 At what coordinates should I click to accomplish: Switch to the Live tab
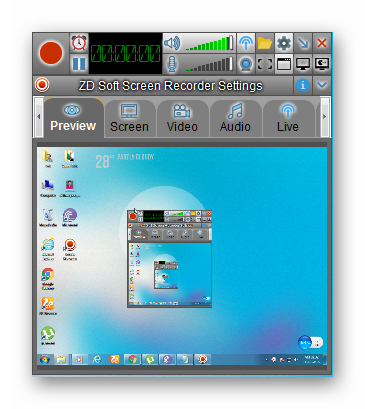point(288,118)
